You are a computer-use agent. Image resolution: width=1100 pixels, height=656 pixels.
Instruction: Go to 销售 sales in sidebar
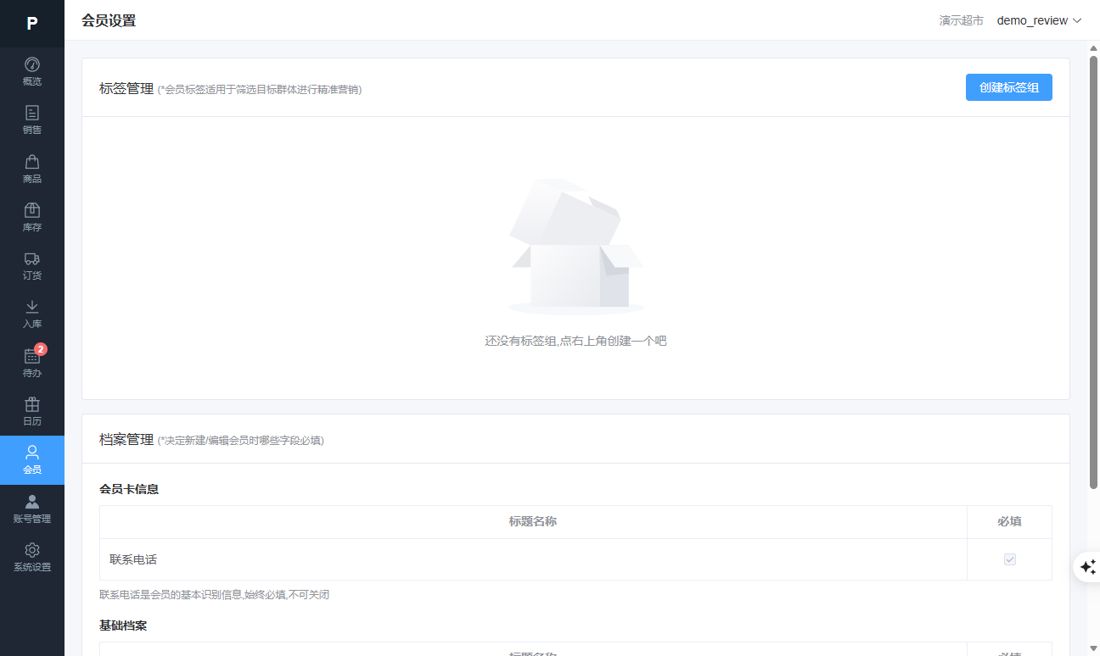click(x=32, y=120)
